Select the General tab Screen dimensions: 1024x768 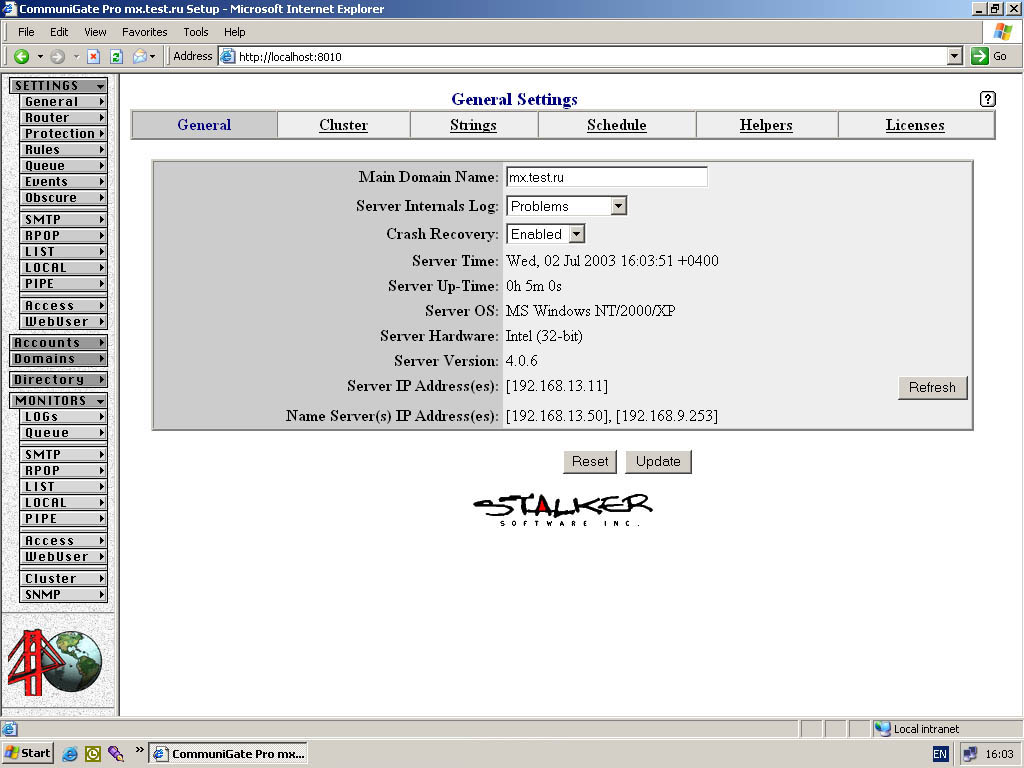204,125
